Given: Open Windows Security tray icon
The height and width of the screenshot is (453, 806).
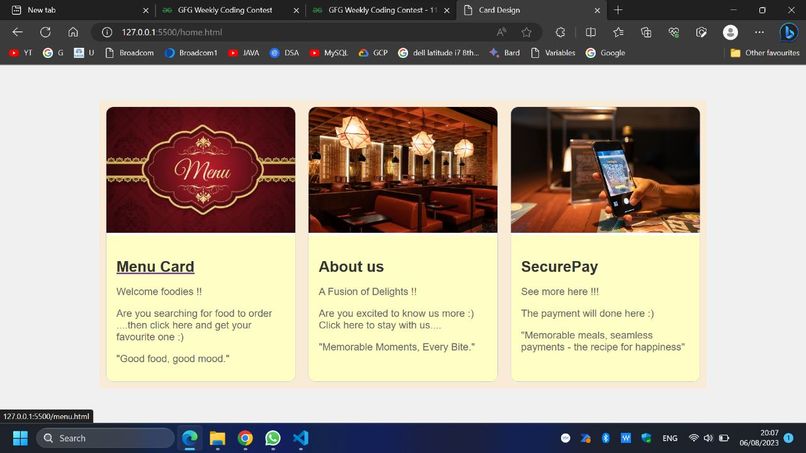Looking at the screenshot, I should pos(646,438).
